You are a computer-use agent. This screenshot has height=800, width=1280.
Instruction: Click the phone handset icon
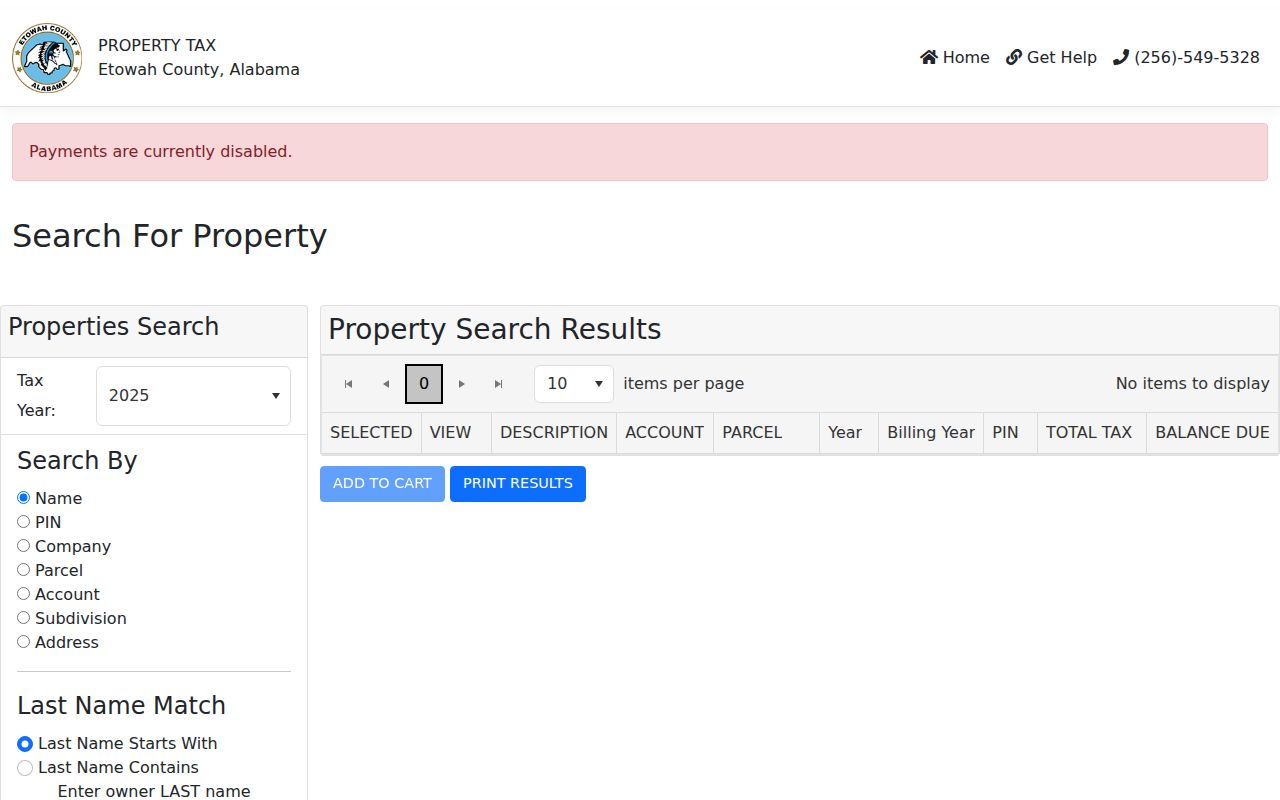[x=1121, y=57]
